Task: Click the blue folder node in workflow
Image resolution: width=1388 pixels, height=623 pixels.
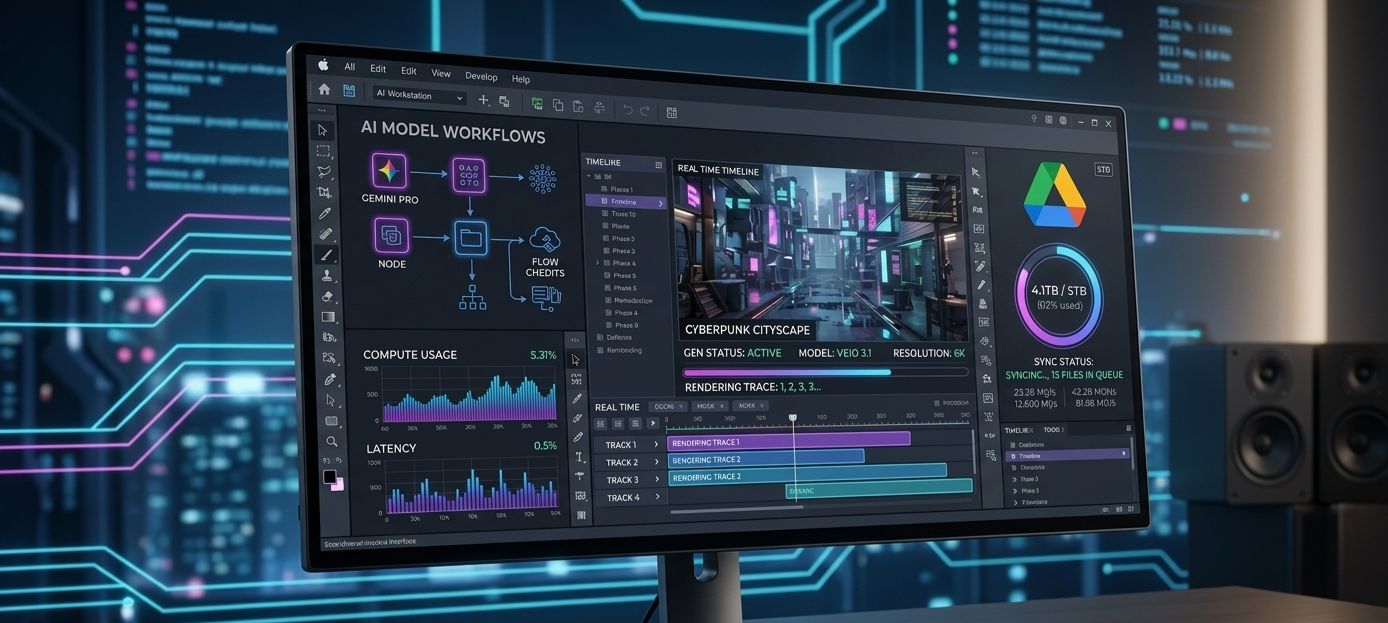Action: click(x=470, y=238)
